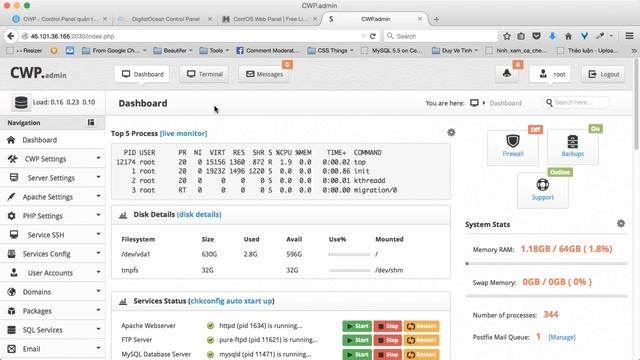This screenshot has width=640, height=360.
Task: Expand Email menu in sidebar
Action: pos(53,349)
